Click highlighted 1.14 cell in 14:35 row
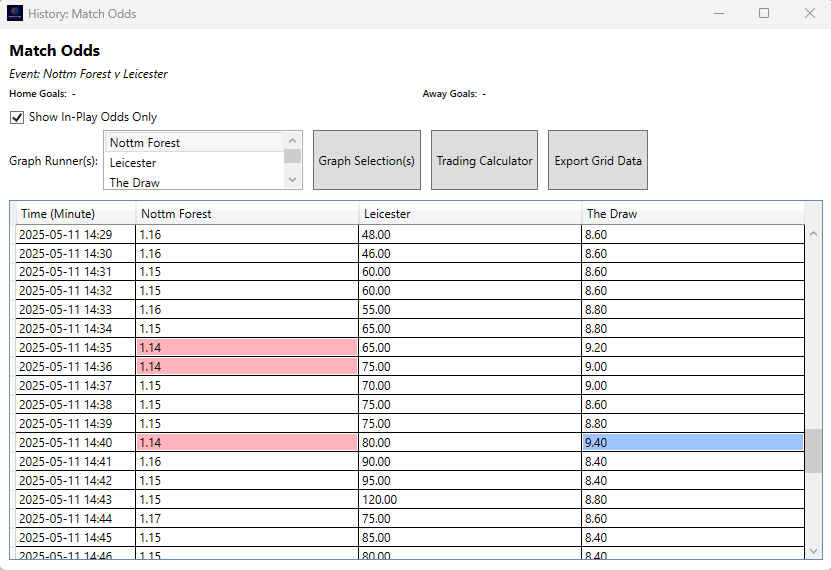 [247, 348]
